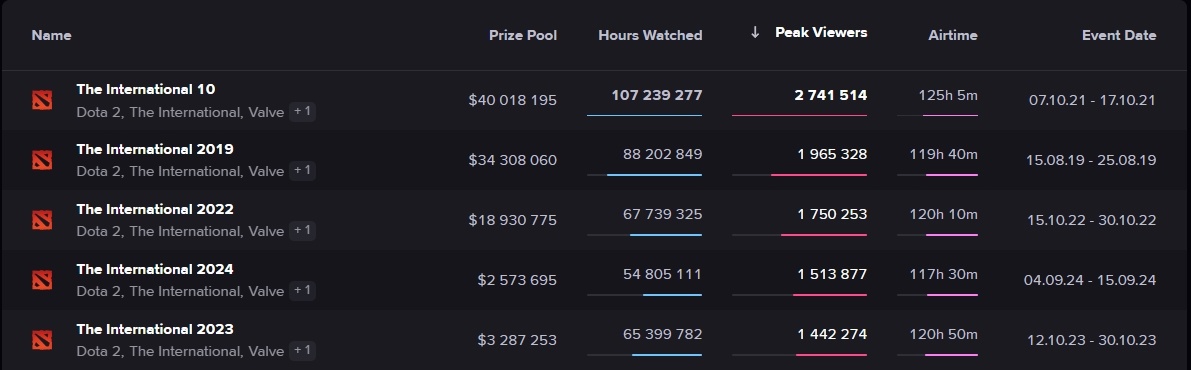Click the Dota 2 icon beside The International 2024
The height and width of the screenshot is (370, 1191).
click(x=42, y=280)
